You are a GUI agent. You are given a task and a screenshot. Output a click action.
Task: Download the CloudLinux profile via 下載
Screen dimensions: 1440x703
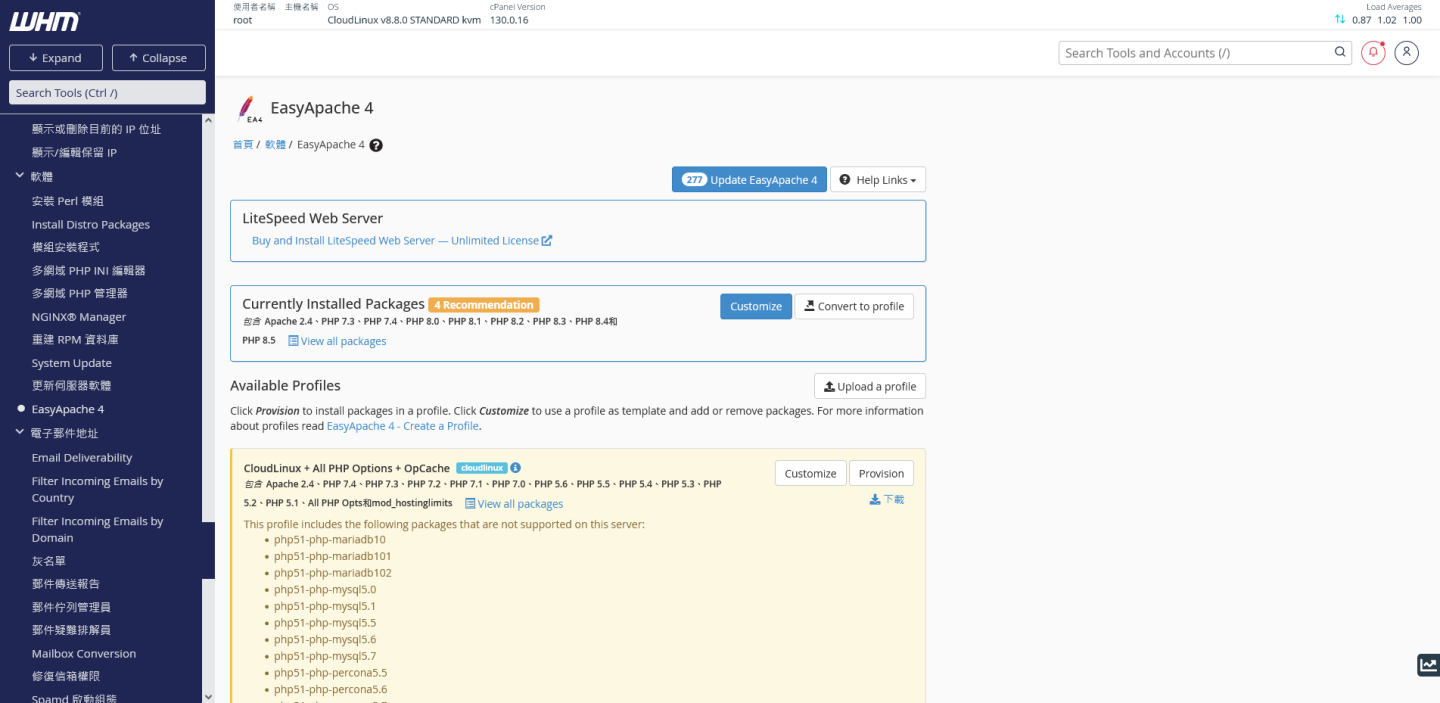point(887,499)
